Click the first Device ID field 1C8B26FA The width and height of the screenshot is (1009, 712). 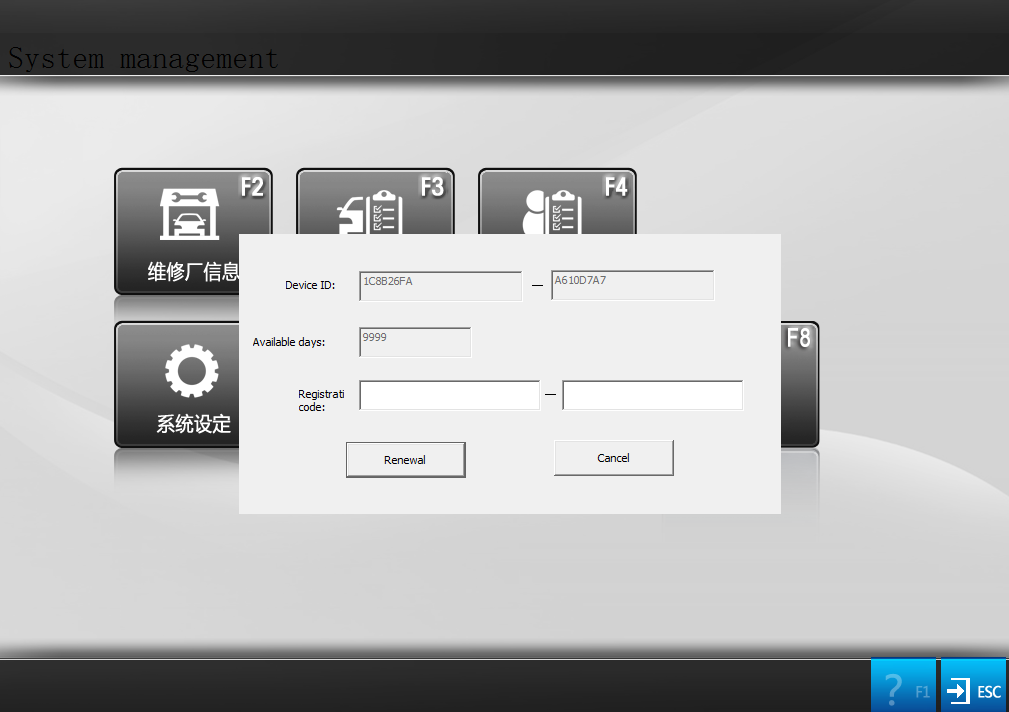pyautogui.click(x=440, y=286)
